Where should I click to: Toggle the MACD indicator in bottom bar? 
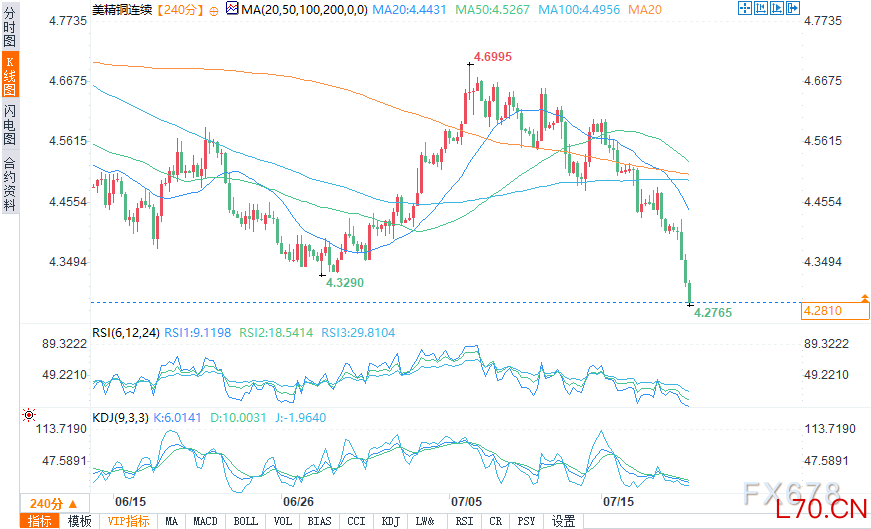[x=205, y=521]
